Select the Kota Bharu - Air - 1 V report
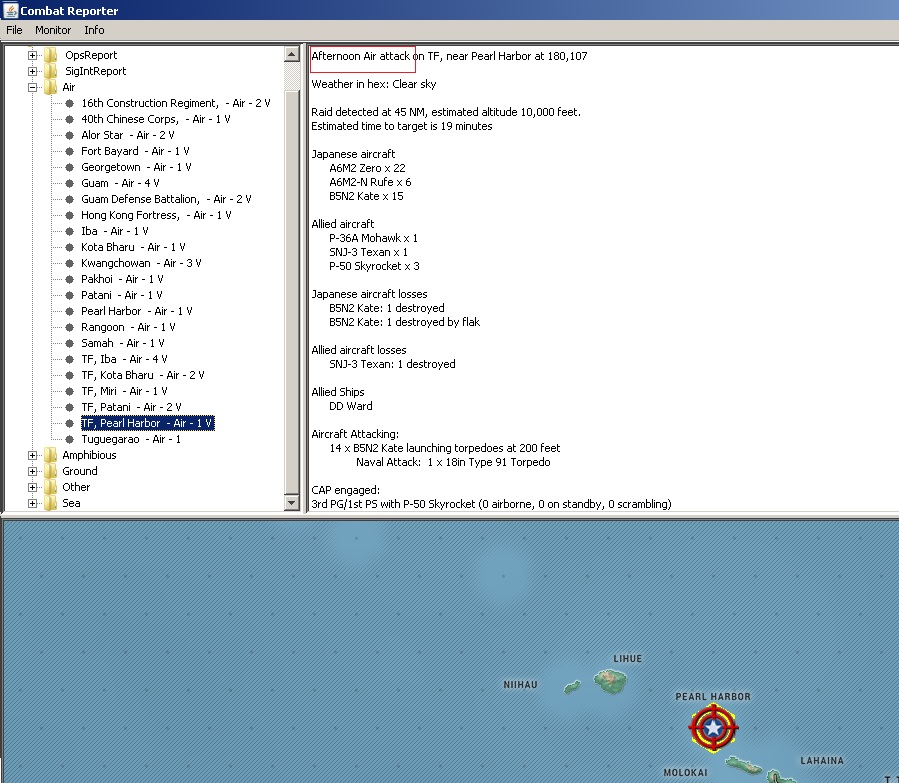Image resolution: width=899 pixels, height=783 pixels. pos(133,248)
